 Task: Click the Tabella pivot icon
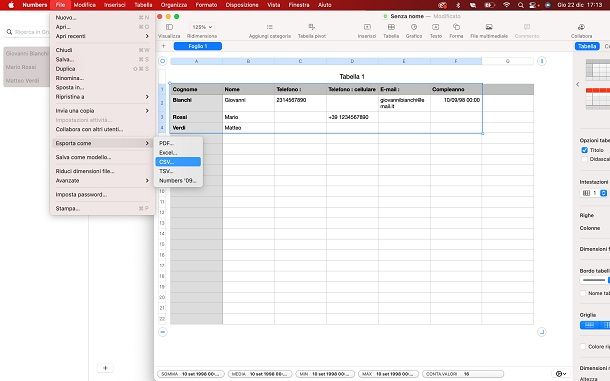(312, 27)
